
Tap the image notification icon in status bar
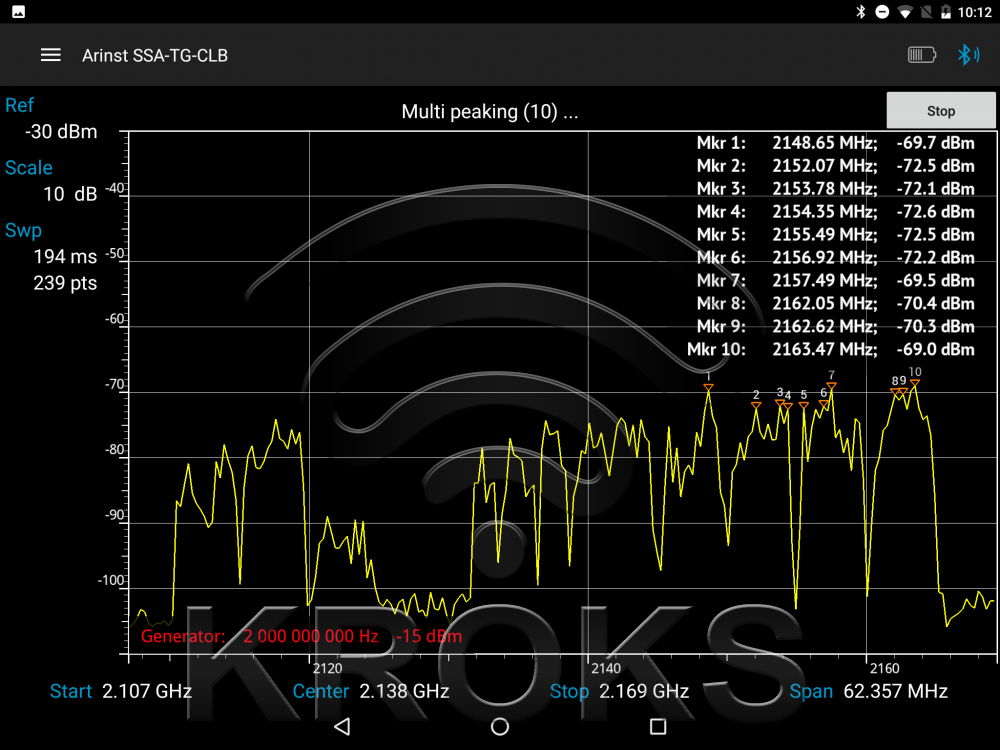19,12
